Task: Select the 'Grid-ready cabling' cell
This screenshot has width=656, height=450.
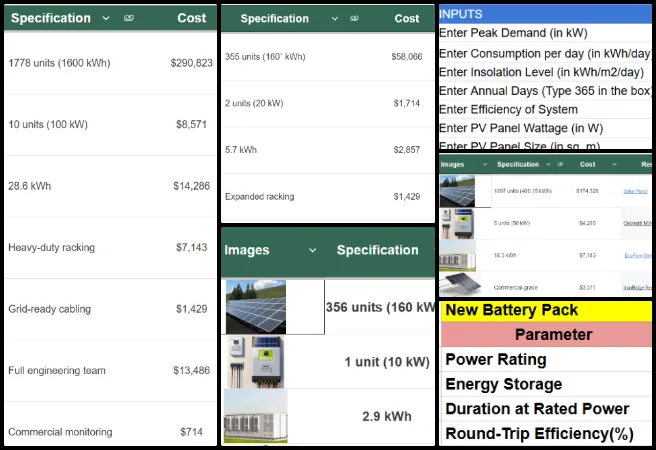Action: click(x=49, y=309)
